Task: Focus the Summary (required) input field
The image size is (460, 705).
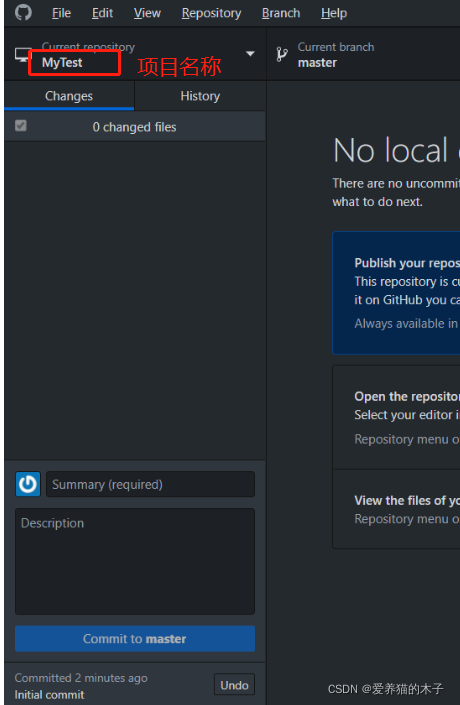Action: (x=150, y=484)
